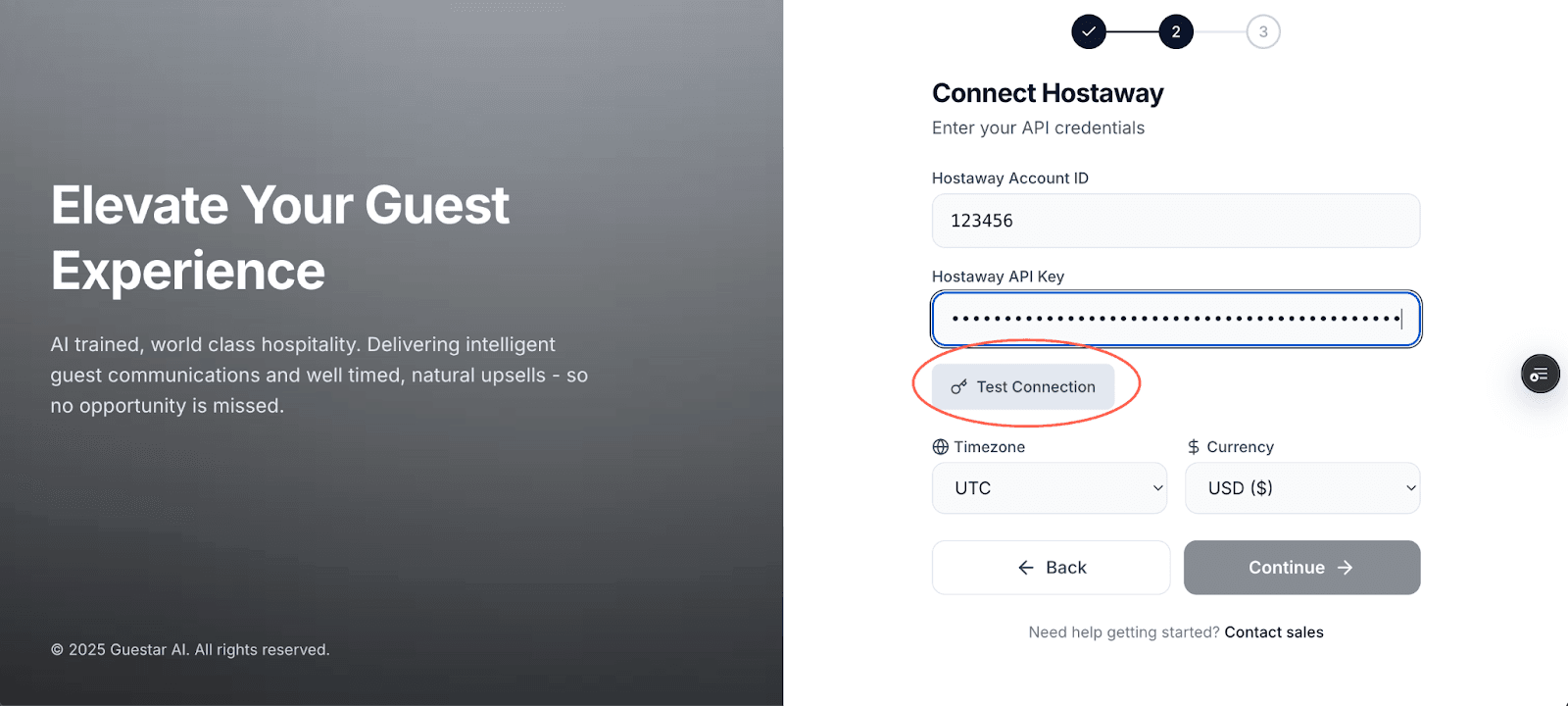Open the floating dark circular widget on right edge
Image resolution: width=1568 pixels, height=706 pixels.
click(x=1539, y=374)
